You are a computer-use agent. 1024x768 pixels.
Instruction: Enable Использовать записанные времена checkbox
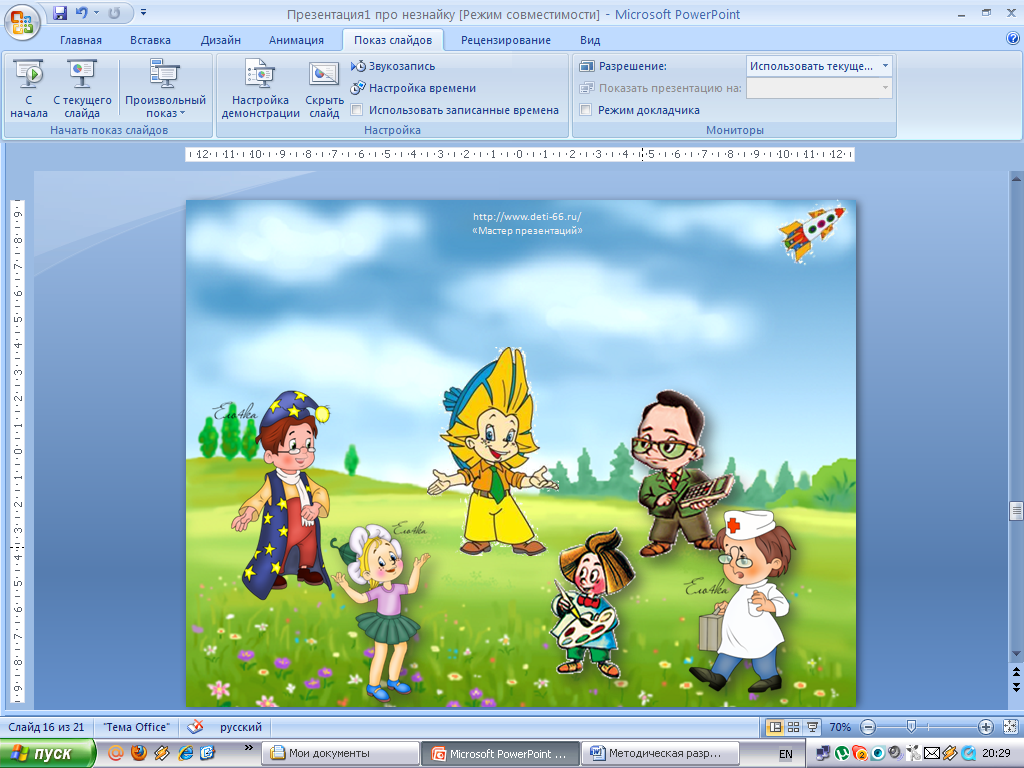pos(357,110)
